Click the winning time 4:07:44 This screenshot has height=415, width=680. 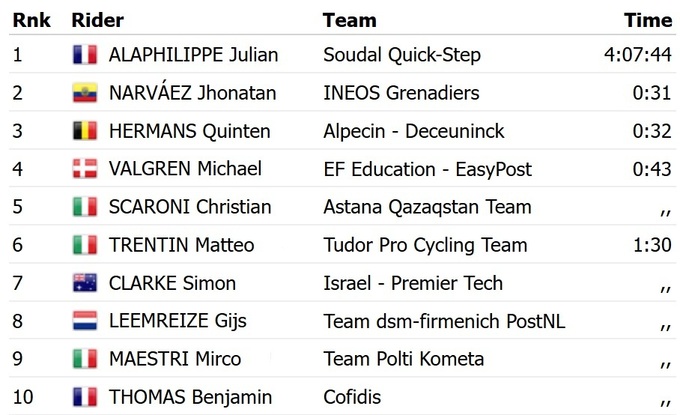(x=637, y=55)
